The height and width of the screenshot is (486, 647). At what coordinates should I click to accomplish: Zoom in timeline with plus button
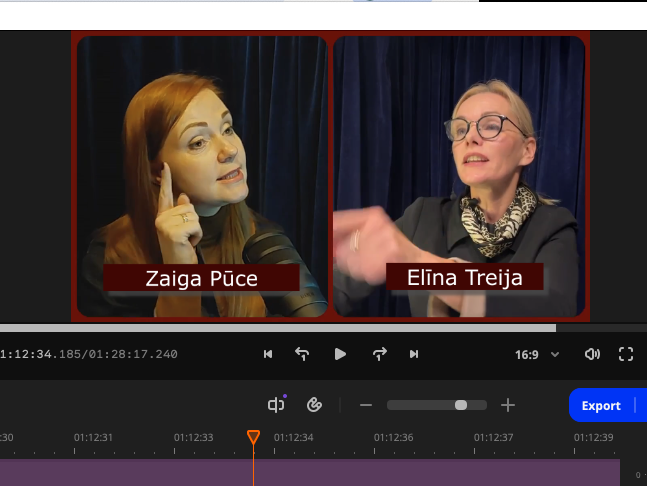point(508,405)
